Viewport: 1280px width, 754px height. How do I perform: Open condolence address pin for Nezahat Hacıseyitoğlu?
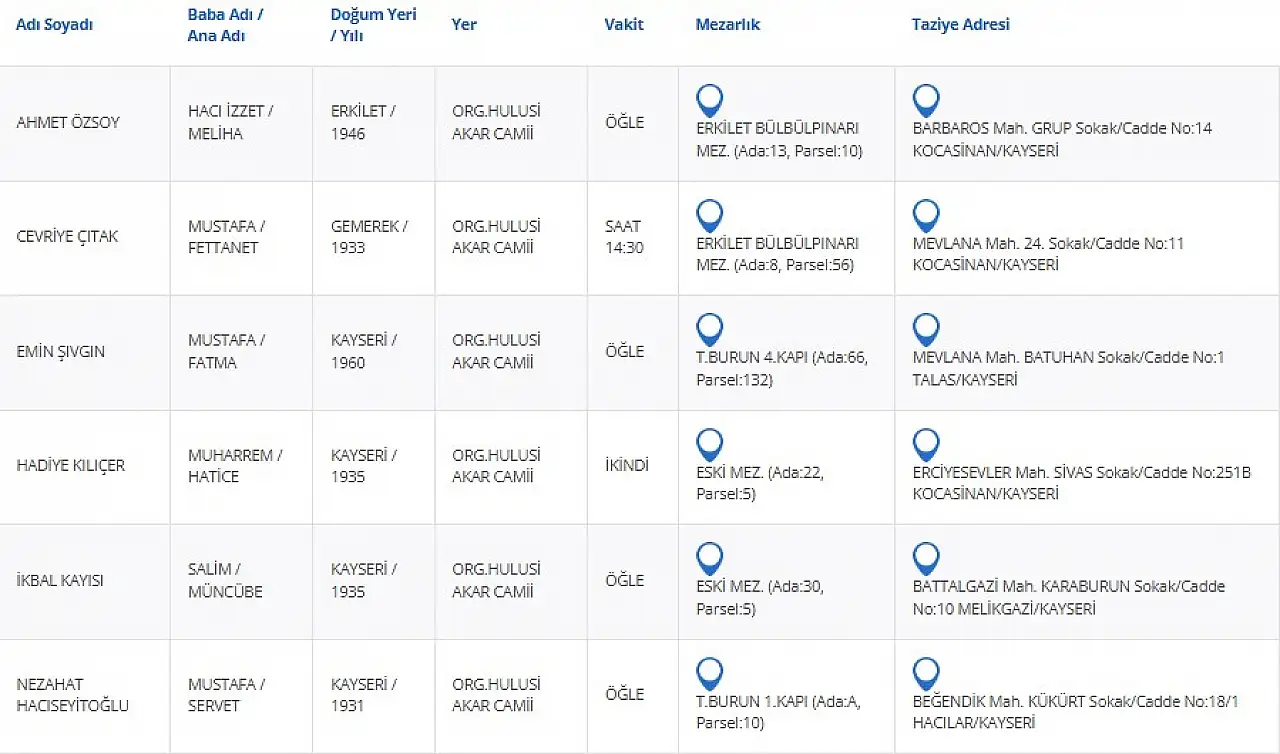926,673
